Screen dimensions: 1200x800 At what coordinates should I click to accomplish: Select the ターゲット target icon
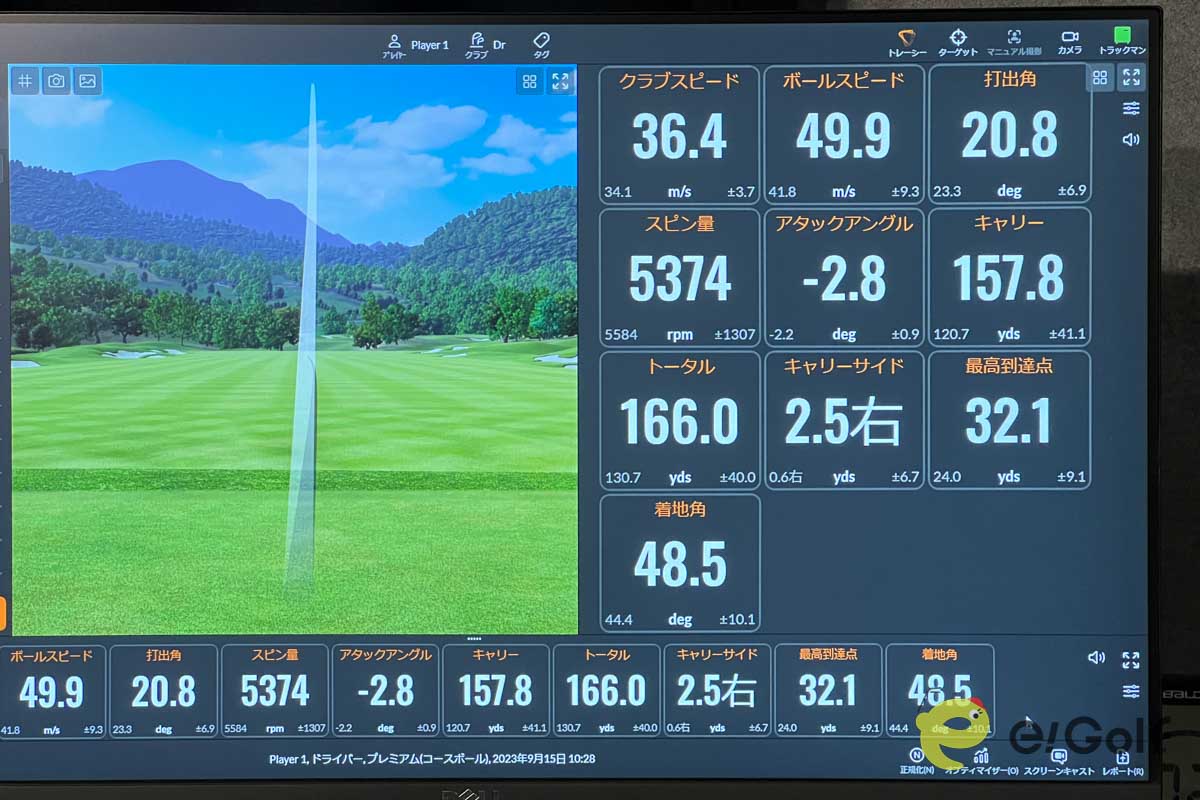pos(957,42)
